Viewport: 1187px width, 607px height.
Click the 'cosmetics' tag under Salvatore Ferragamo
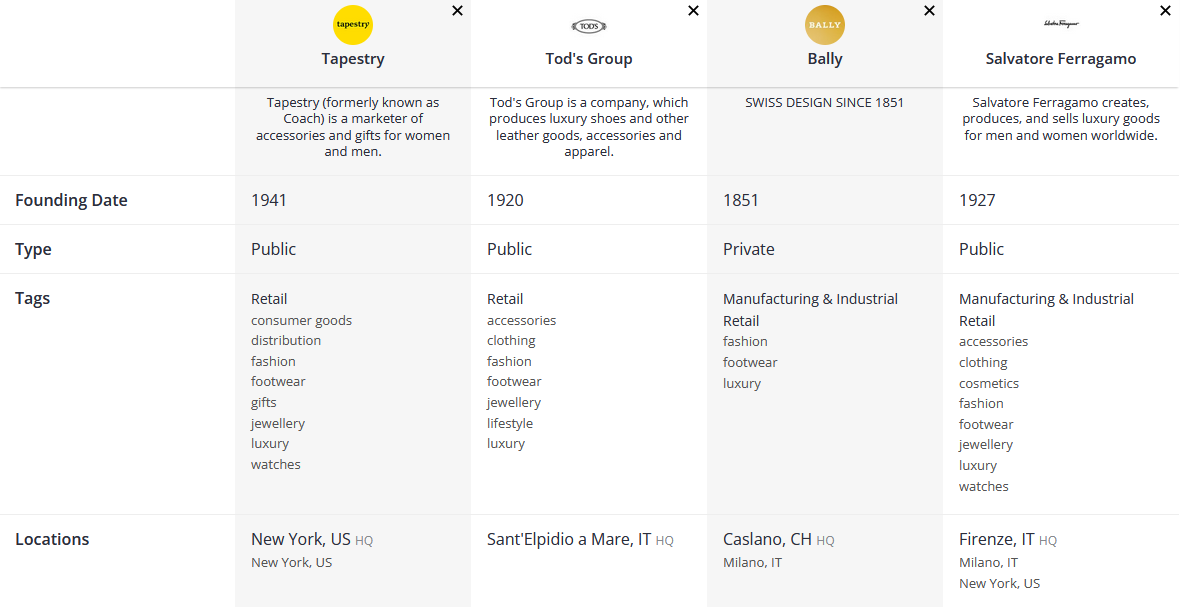[x=989, y=384]
